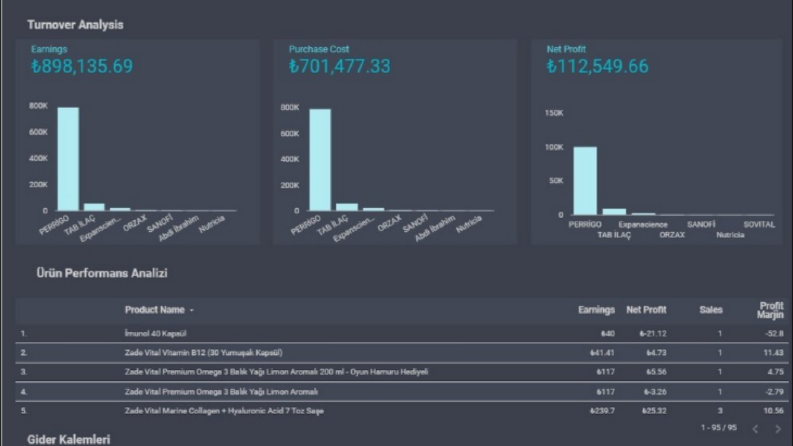
Task: Click Purchase Cost total ₺701,477.33
Action: tap(340, 66)
